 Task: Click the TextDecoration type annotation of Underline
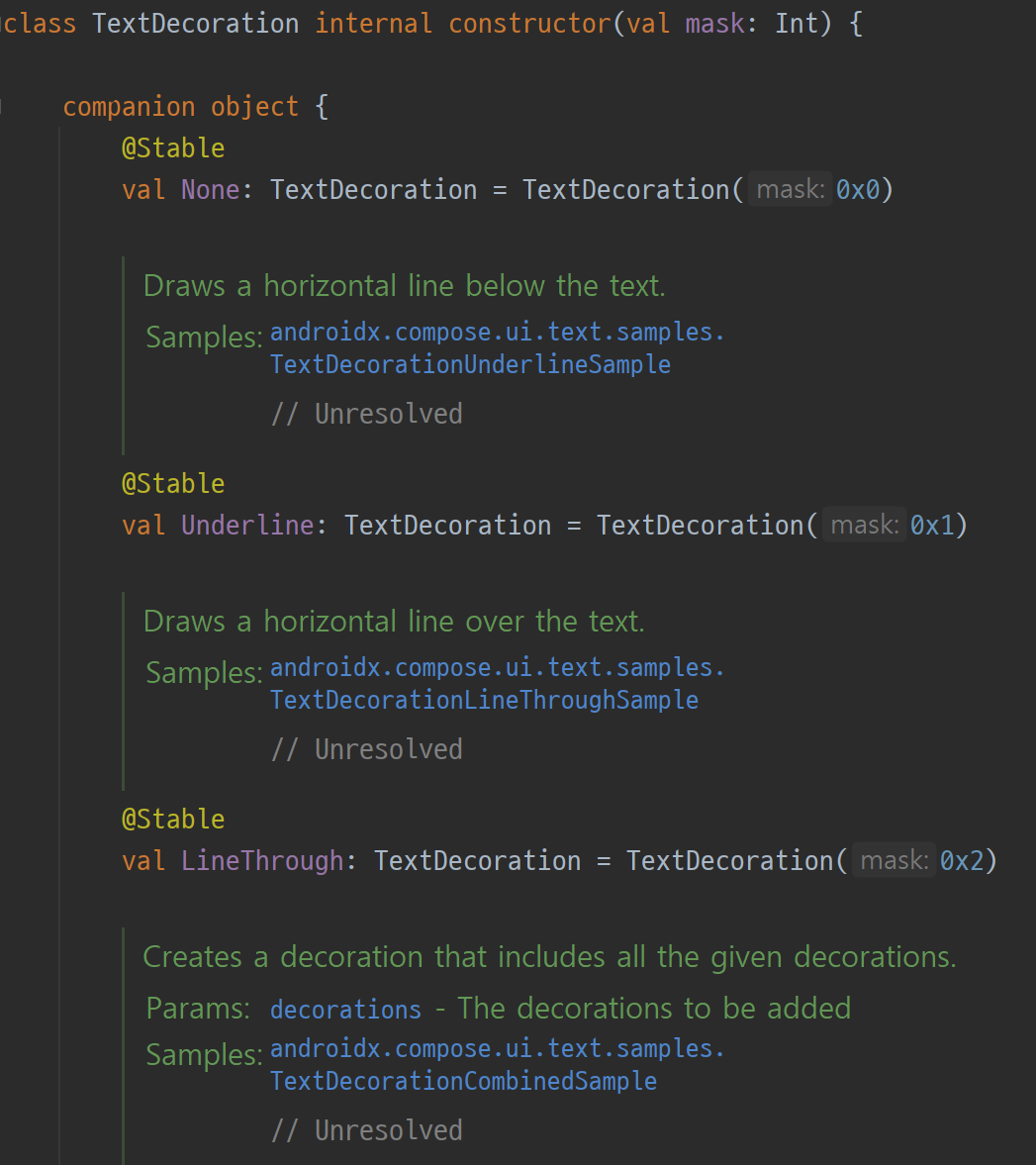448,526
